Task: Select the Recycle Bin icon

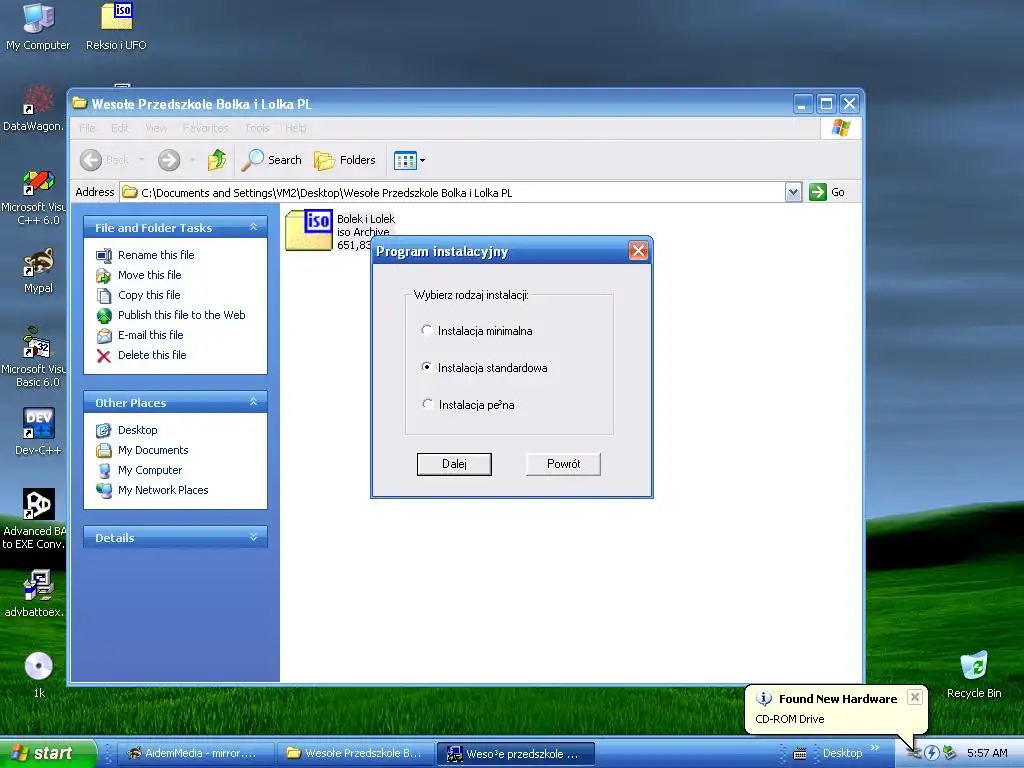Action: (x=974, y=675)
